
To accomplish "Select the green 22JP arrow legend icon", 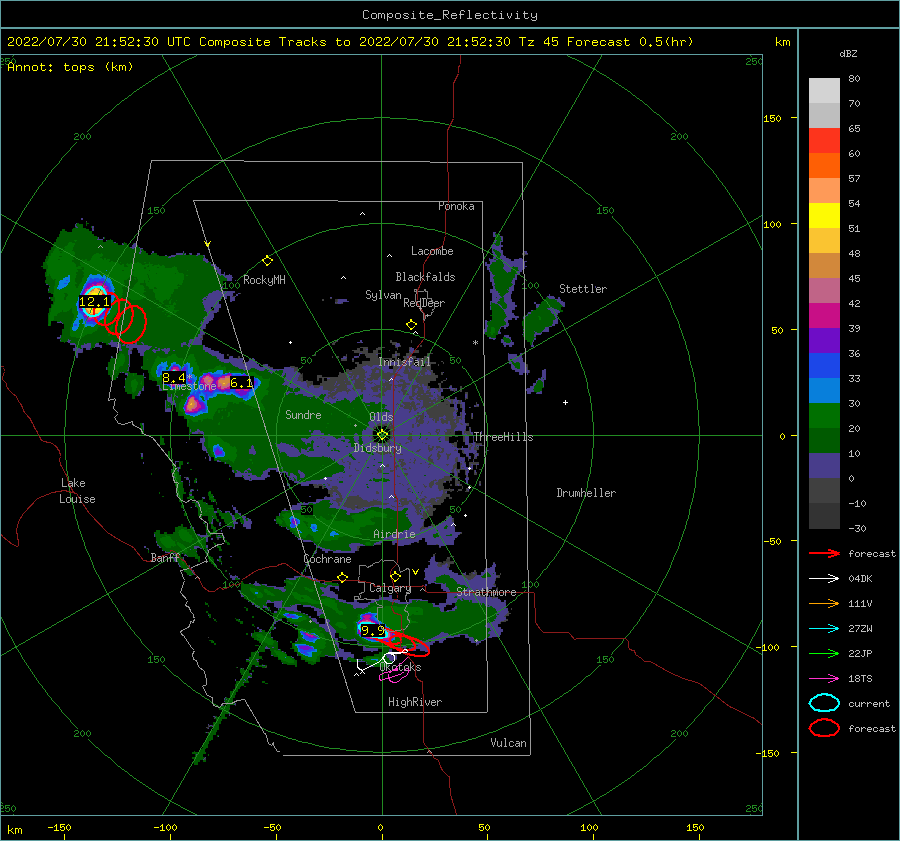I will (824, 653).
